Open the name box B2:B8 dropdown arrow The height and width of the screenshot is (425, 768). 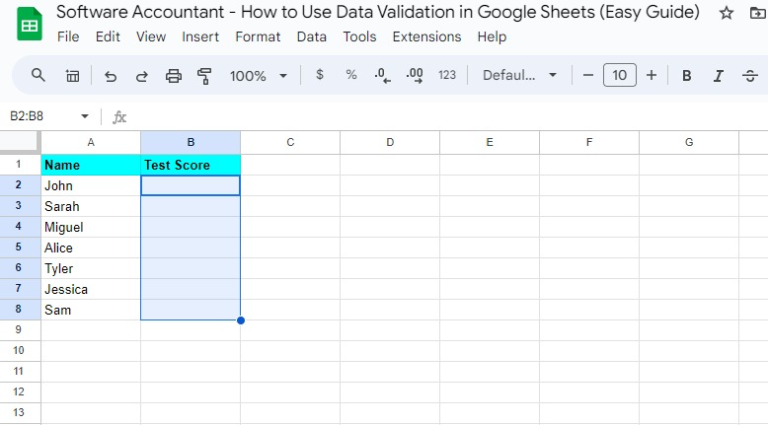(x=85, y=117)
